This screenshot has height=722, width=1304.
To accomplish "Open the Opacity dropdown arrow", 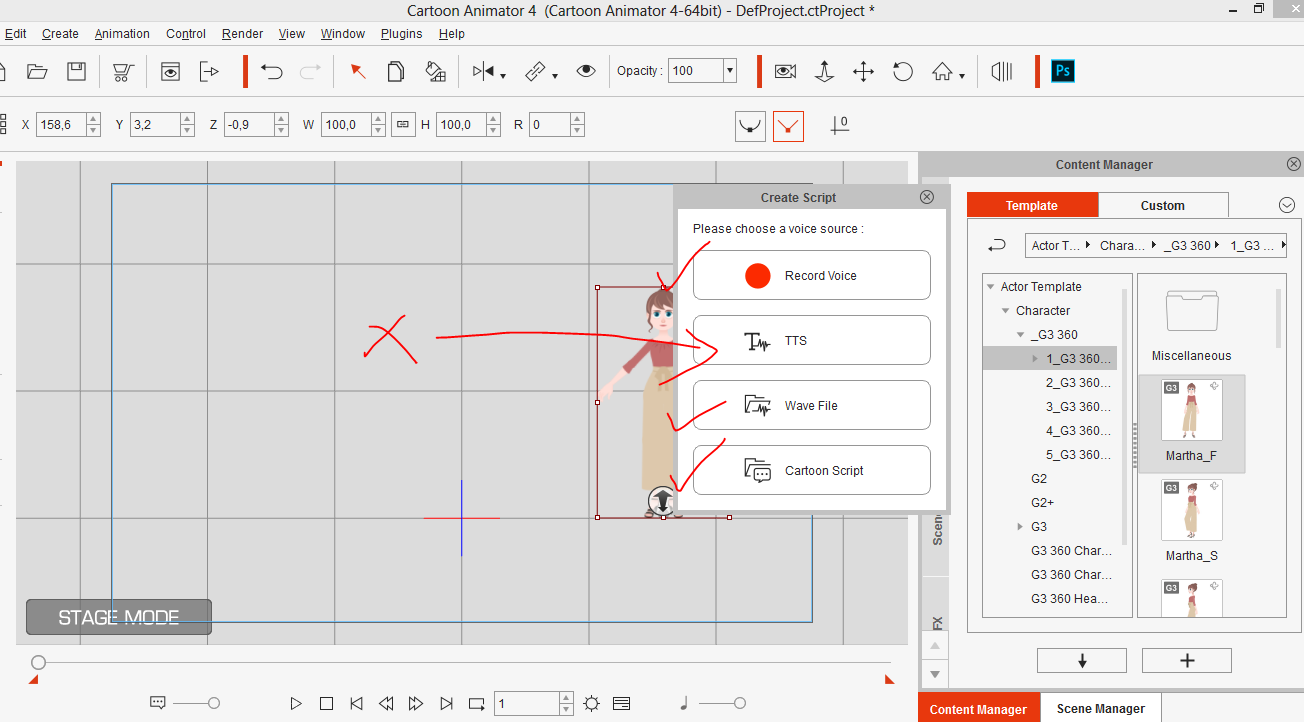I will [730, 71].
